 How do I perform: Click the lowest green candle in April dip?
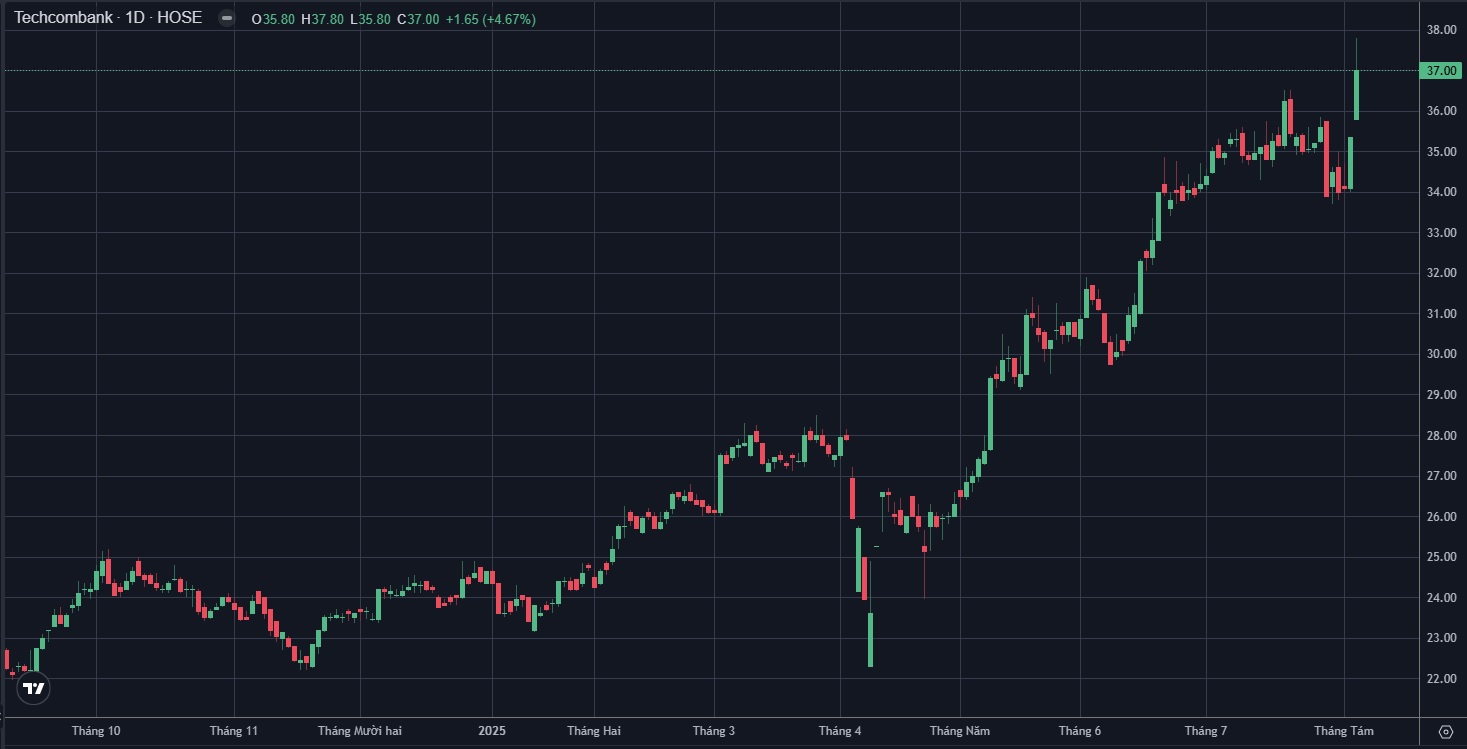click(x=870, y=640)
